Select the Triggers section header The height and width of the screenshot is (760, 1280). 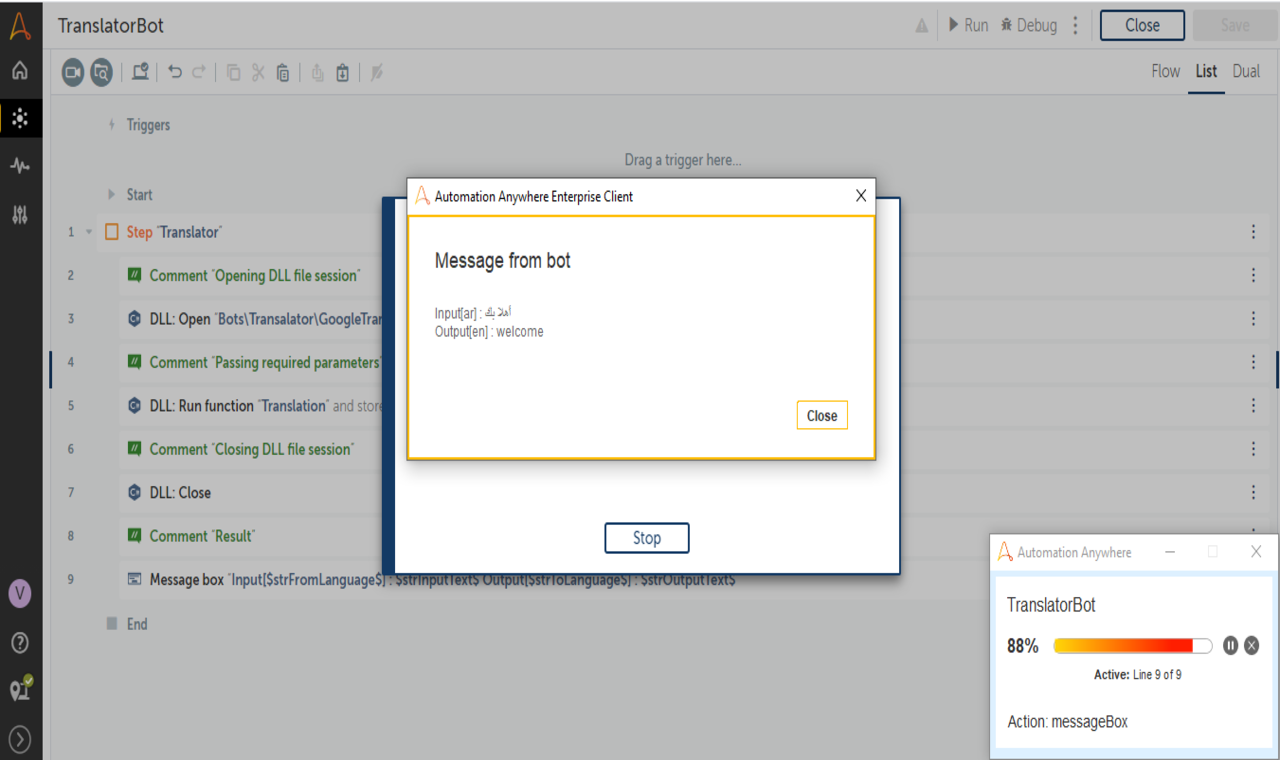click(148, 125)
